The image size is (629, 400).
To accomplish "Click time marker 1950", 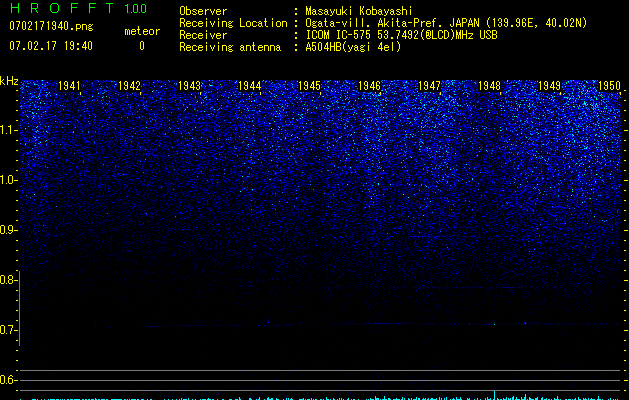I will pos(609,86).
